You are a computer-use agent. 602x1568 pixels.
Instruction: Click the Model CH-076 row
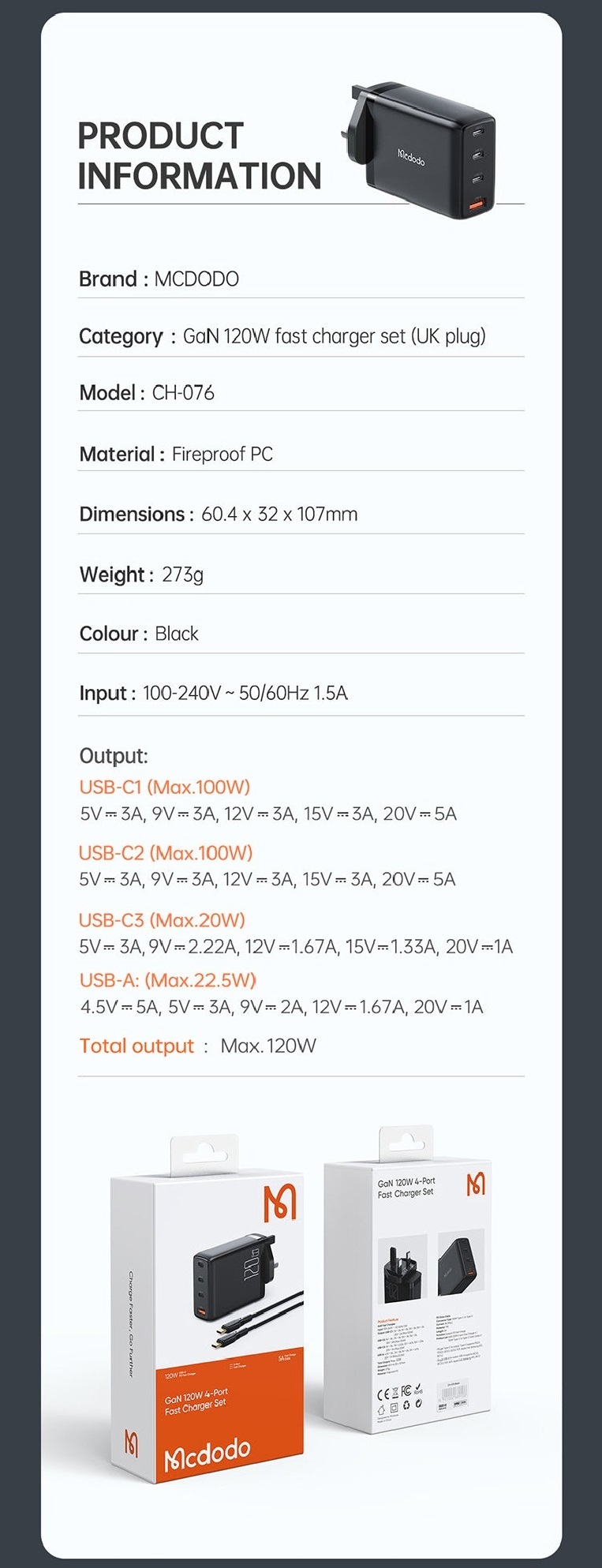click(x=147, y=393)
